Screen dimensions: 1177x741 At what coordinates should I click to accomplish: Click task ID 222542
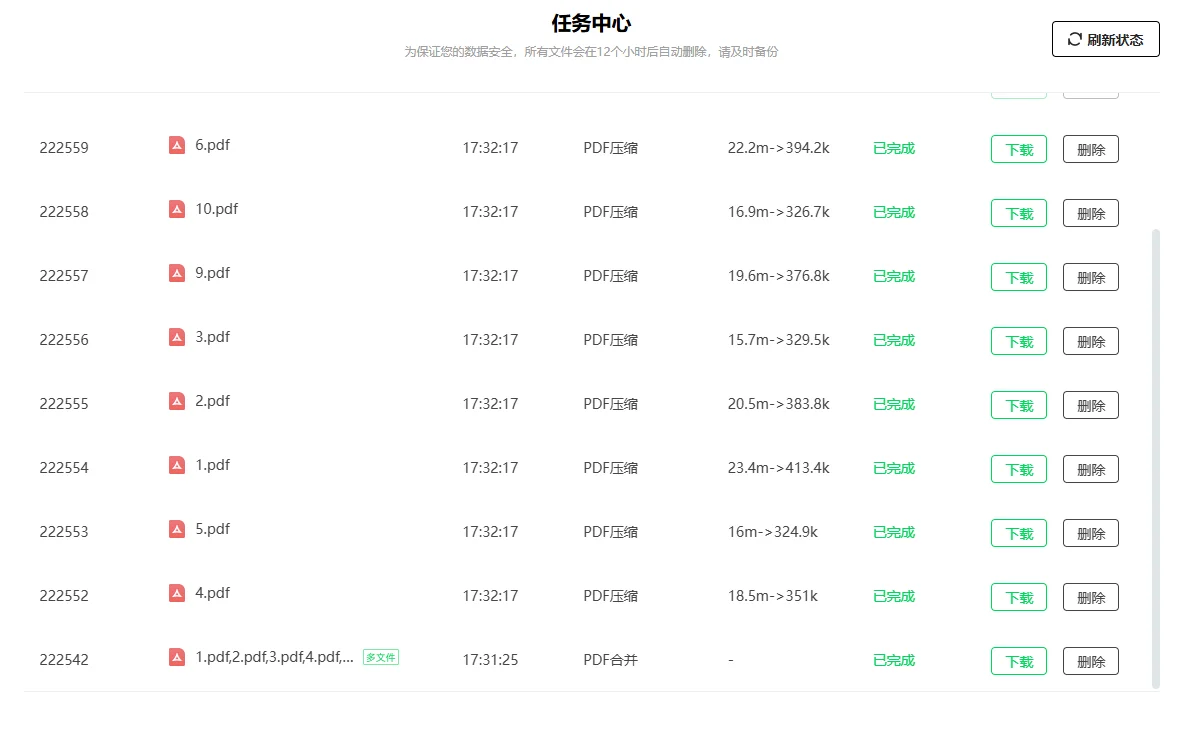point(64,660)
